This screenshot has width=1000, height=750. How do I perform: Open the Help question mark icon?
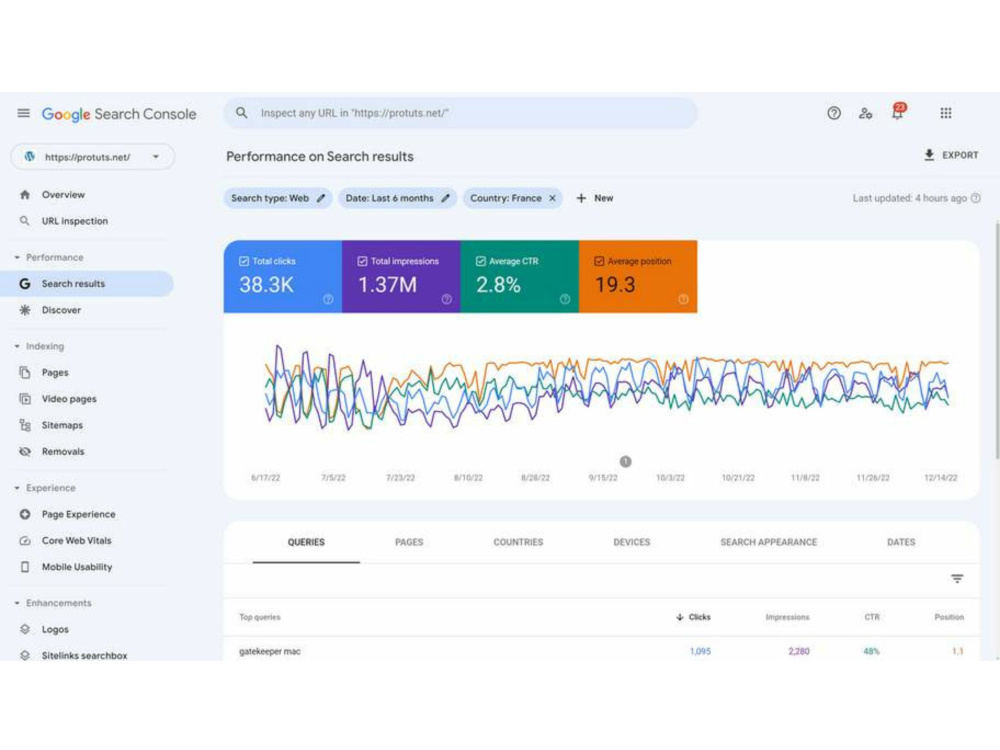tap(834, 114)
